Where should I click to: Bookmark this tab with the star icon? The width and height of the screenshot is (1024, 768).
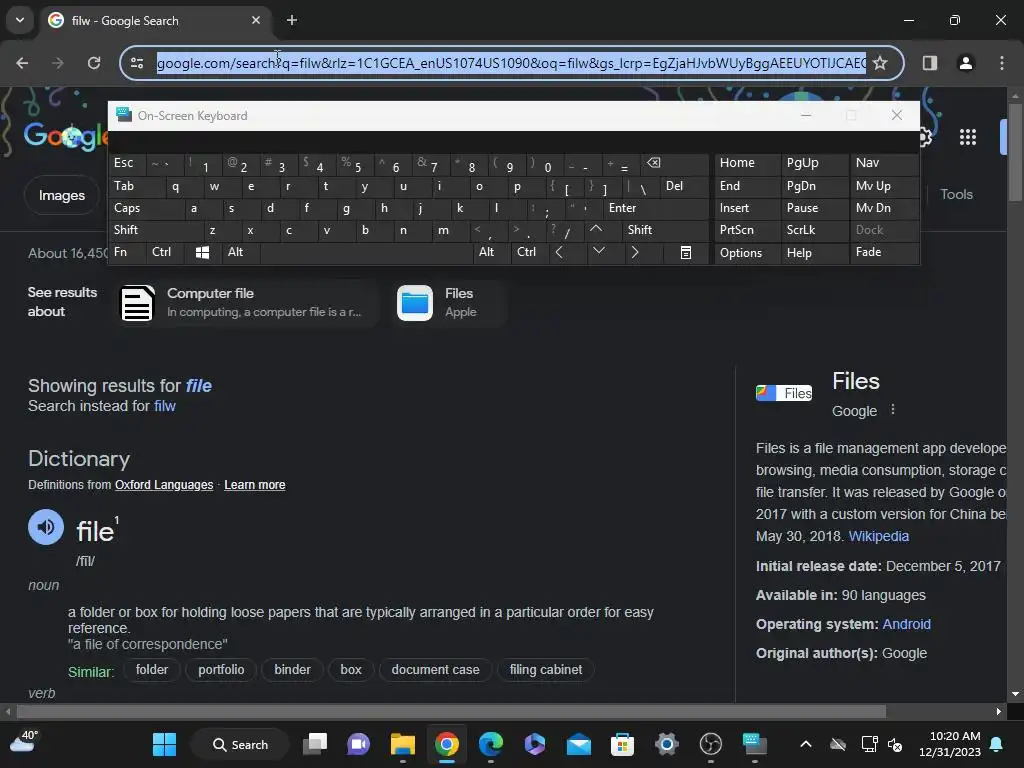(880, 63)
